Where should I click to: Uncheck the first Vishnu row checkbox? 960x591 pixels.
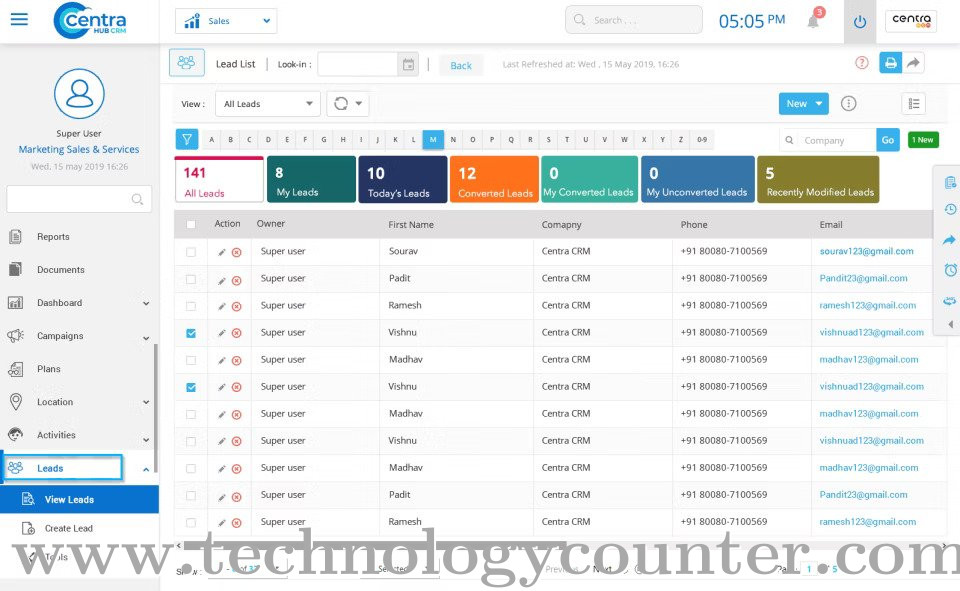click(191, 333)
